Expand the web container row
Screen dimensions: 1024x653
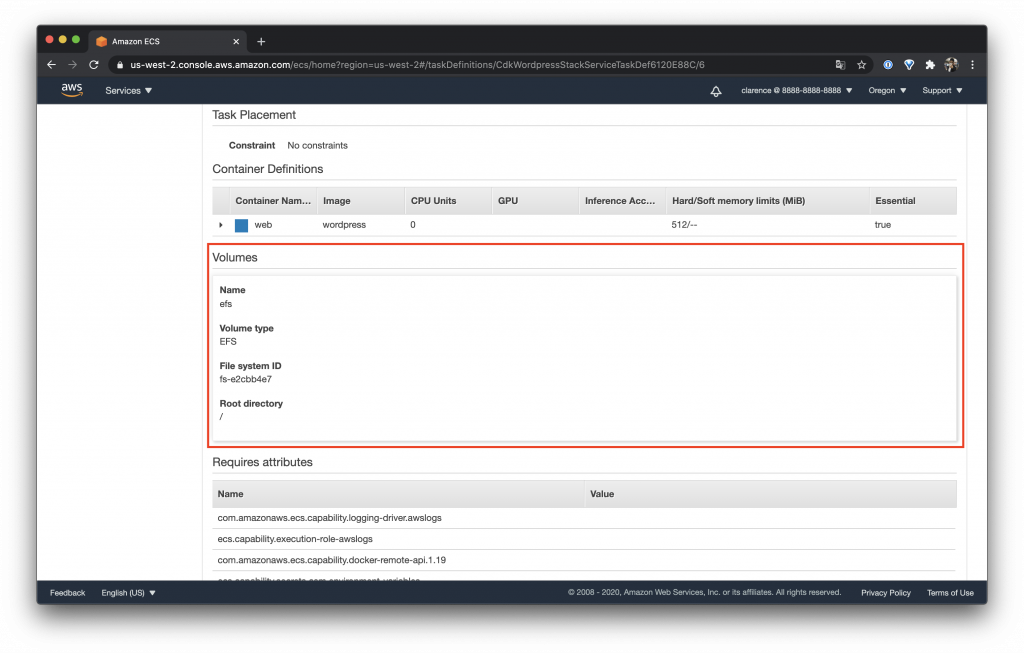tap(221, 225)
